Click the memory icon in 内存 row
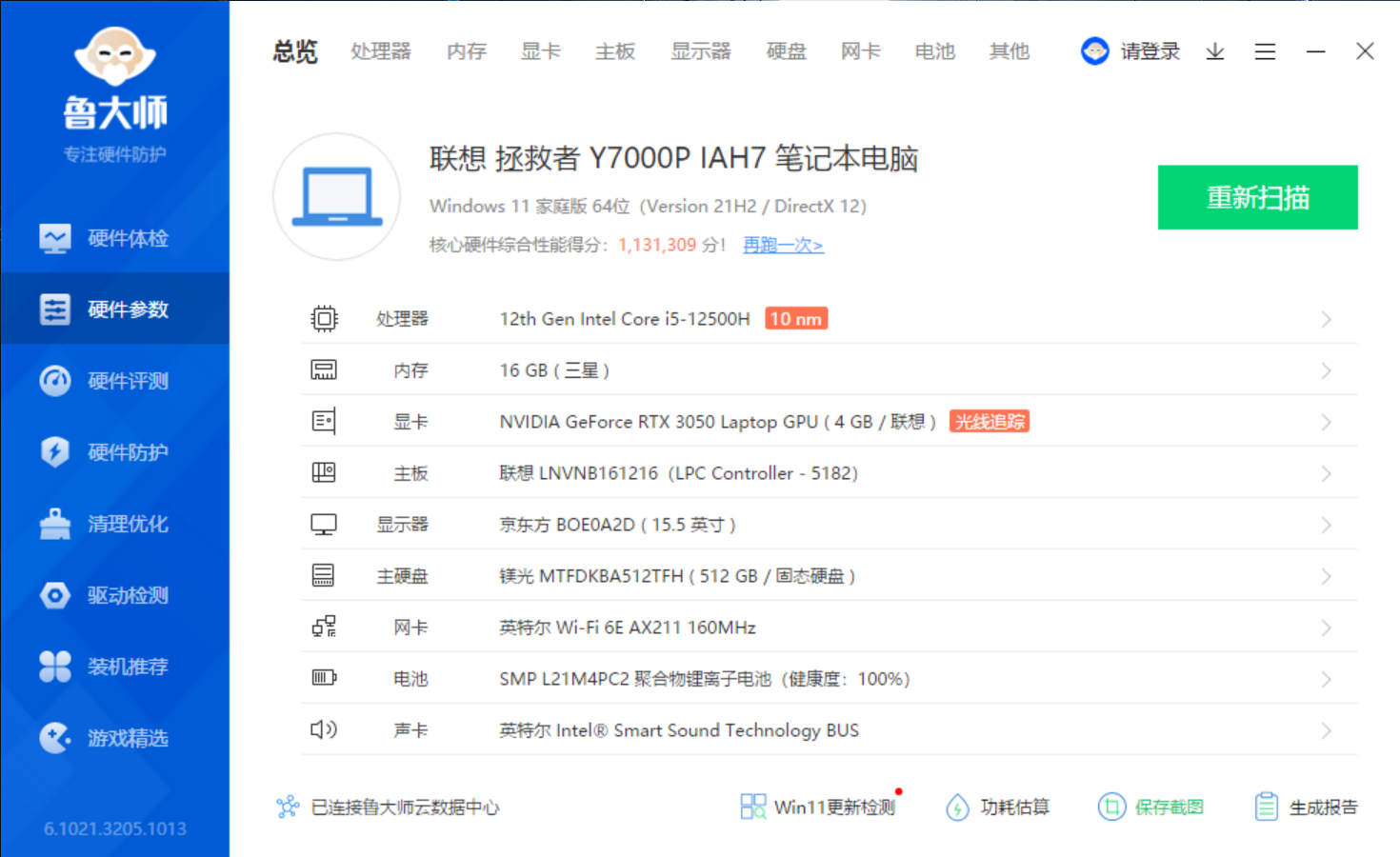Viewport: 1400px width, 857px height. [x=324, y=369]
